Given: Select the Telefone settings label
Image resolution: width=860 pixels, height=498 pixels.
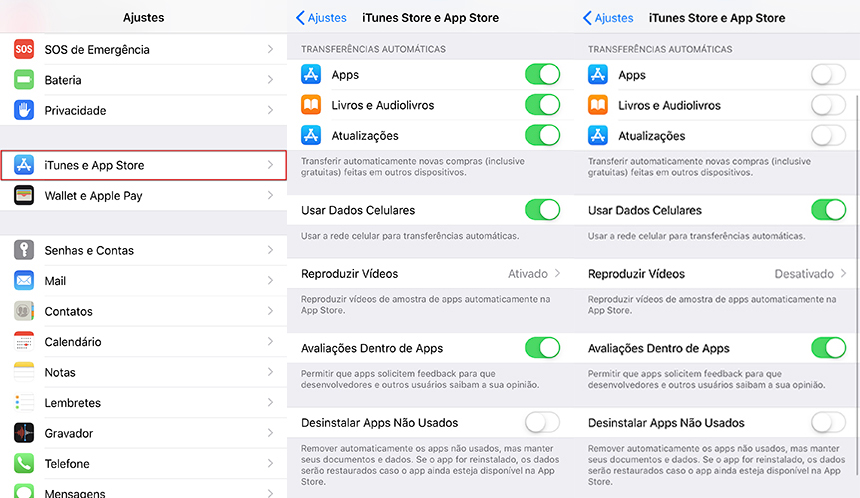Looking at the screenshot, I should pos(67,464).
